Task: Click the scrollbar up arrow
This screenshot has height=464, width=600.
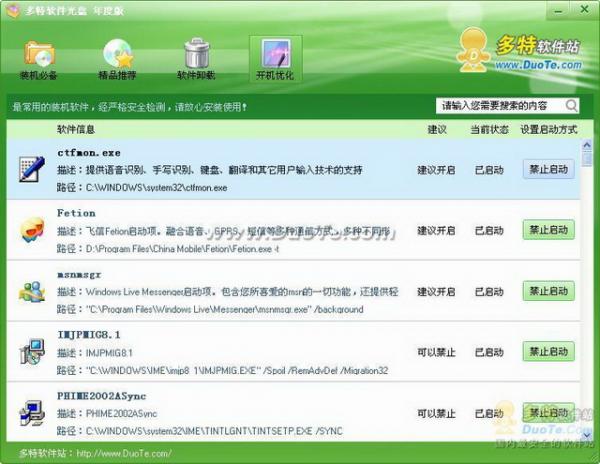Action: pyautogui.click(x=587, y=145)
